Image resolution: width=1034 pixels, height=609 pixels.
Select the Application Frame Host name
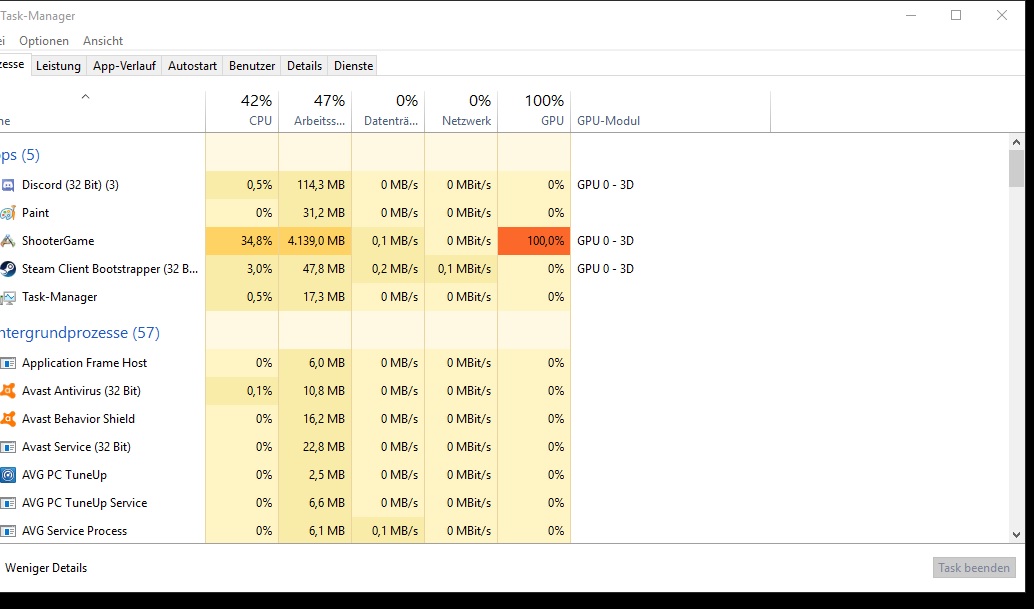point(84,363)
